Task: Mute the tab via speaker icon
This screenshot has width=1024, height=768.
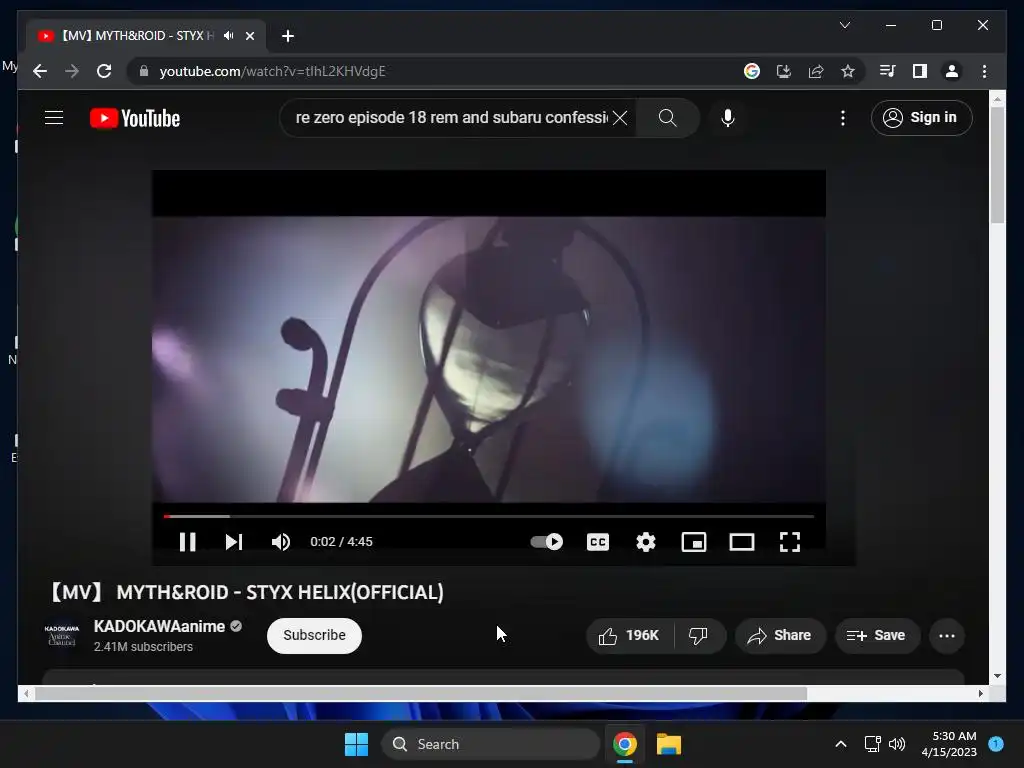Action: point(228,36)
